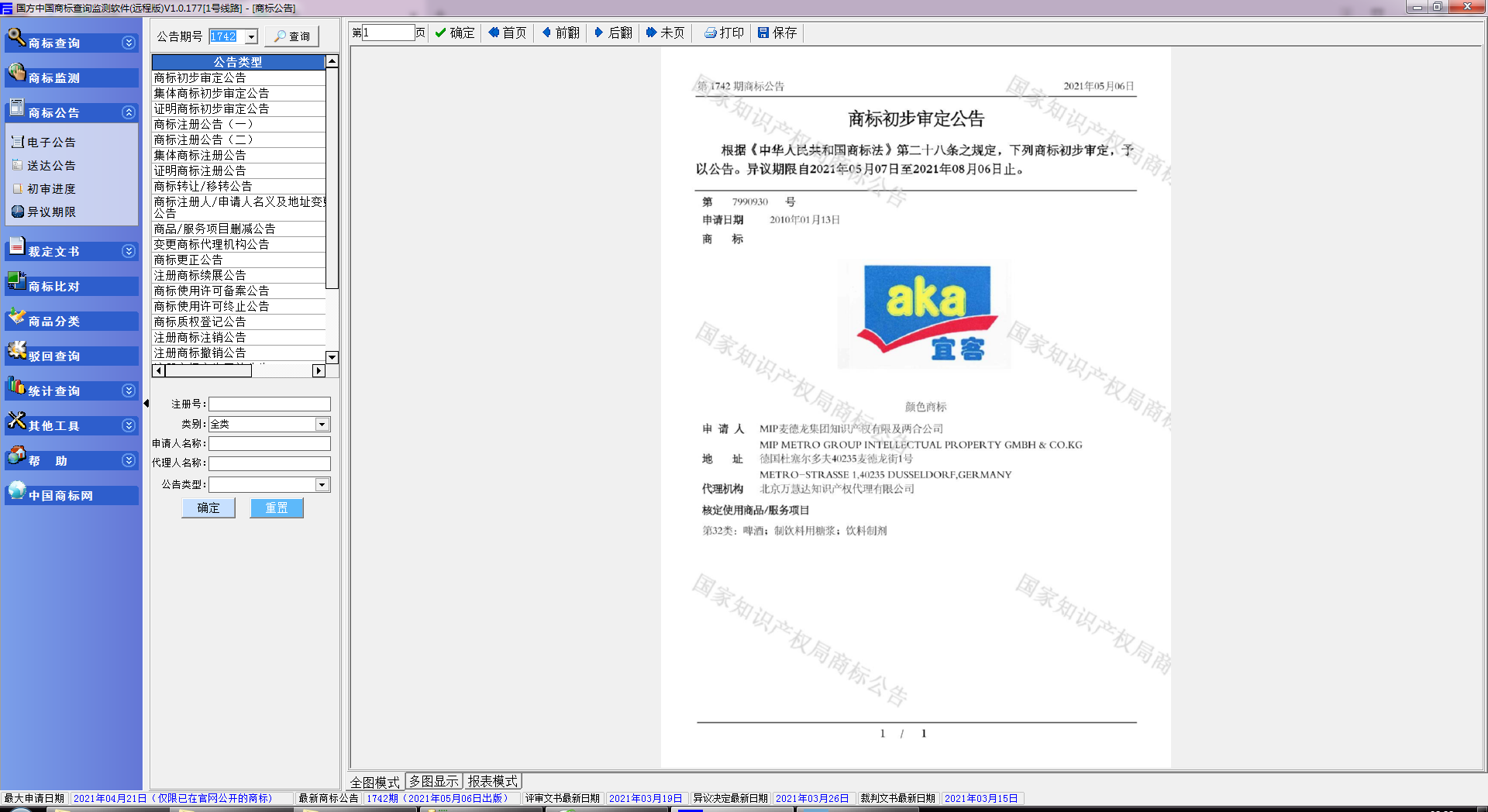Click the 裁定文书 sidebar icon
Screen dimensions: 1488x812
[x=16, y=248]
